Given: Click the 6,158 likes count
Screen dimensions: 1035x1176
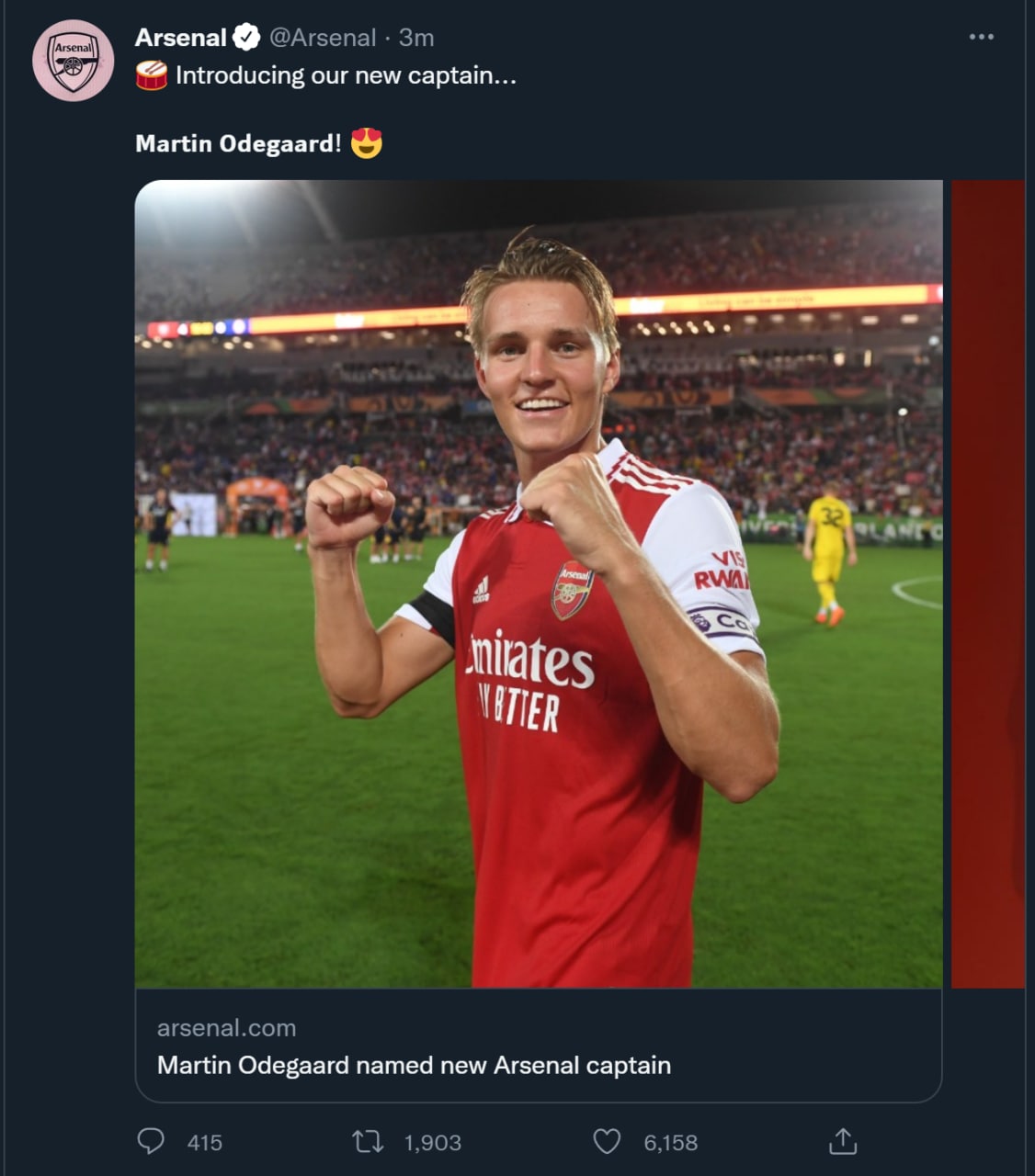Looking at the screenshot, I should point(671,1143).
